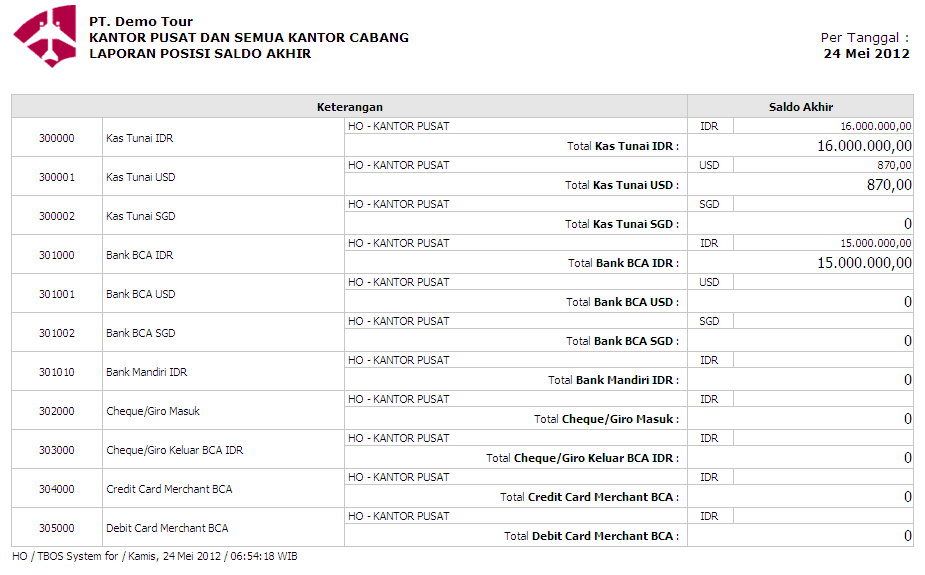Click the Keterangan column header
Image resolution: width=925 pixels, height=575 pixels.
tap(349, 107)
